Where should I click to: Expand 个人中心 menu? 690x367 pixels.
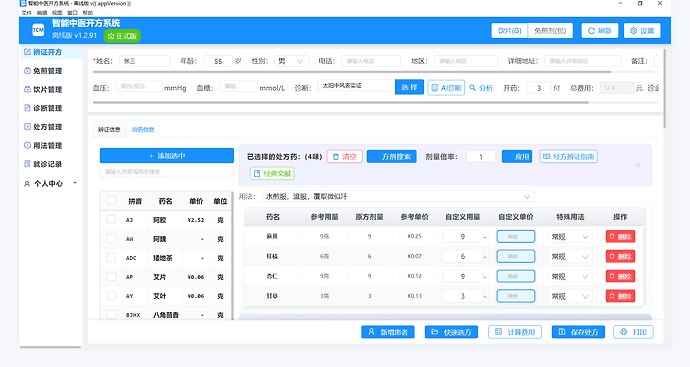pos(51,184)
